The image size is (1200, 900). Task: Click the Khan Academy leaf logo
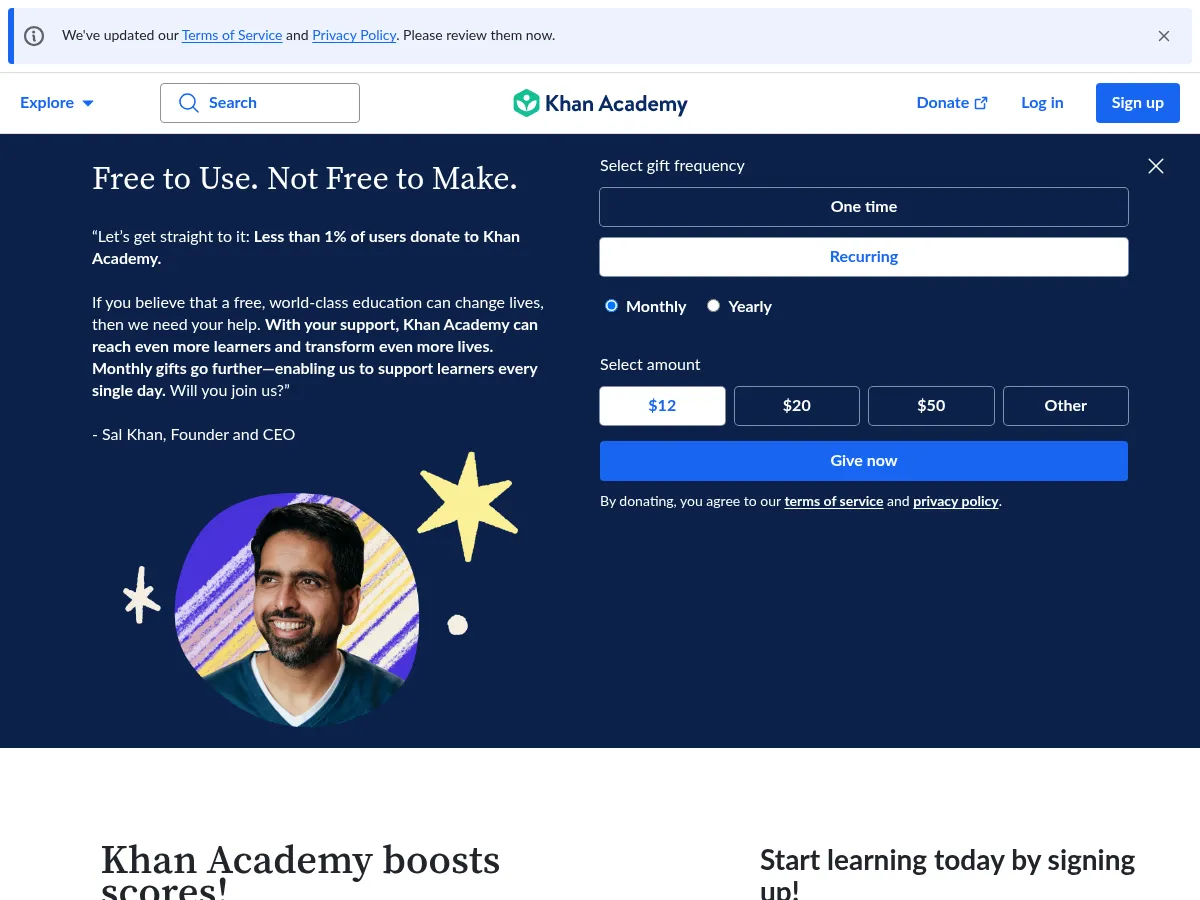tap(527, 103)
